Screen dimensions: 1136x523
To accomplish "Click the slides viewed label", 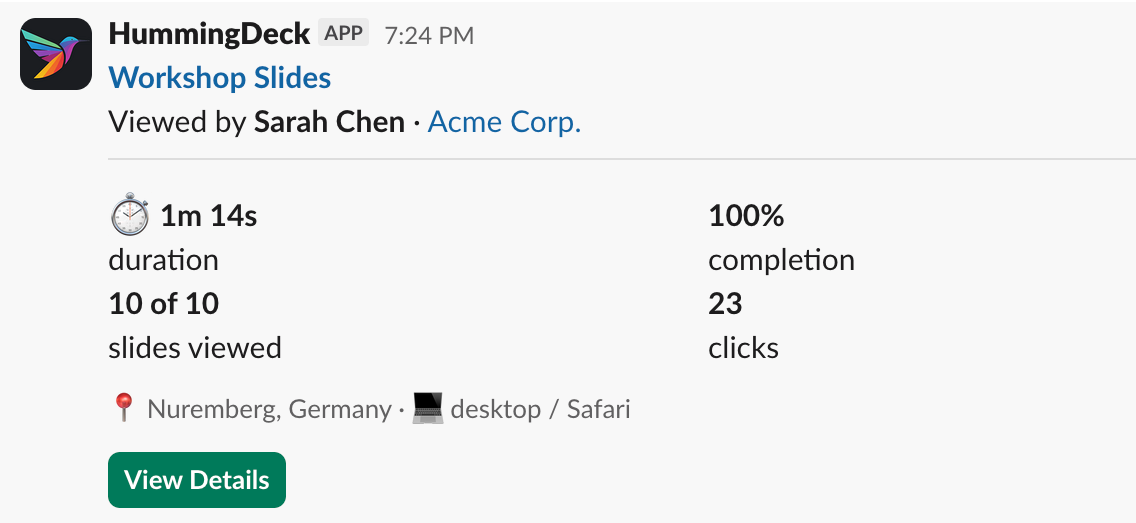I will 195,348.
